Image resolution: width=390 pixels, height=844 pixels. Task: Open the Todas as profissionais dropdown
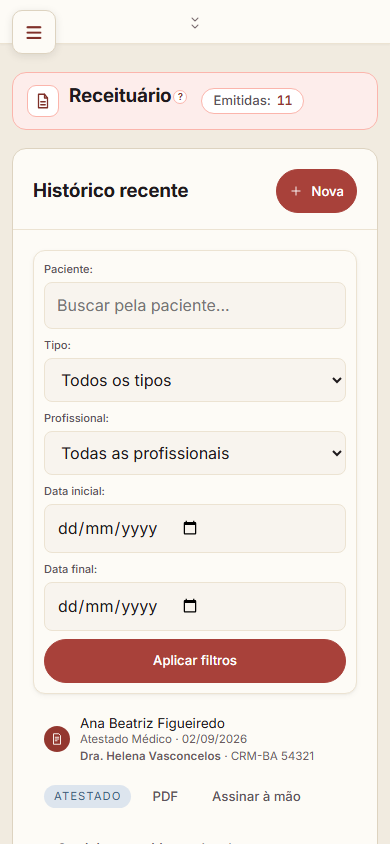point(195,453)
